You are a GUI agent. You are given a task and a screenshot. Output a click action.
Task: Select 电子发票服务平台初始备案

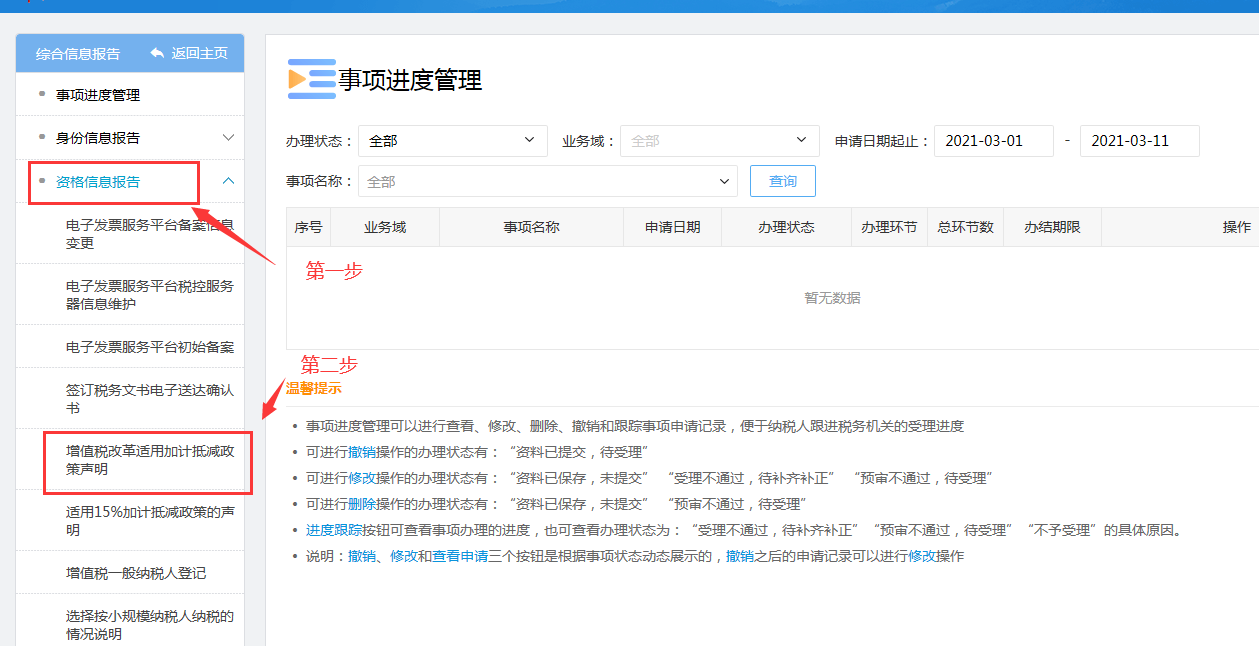tap(149, 347)
